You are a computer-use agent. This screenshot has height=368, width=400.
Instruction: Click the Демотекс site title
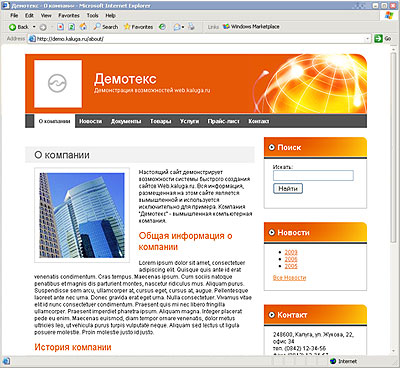(x=125, y=79)
